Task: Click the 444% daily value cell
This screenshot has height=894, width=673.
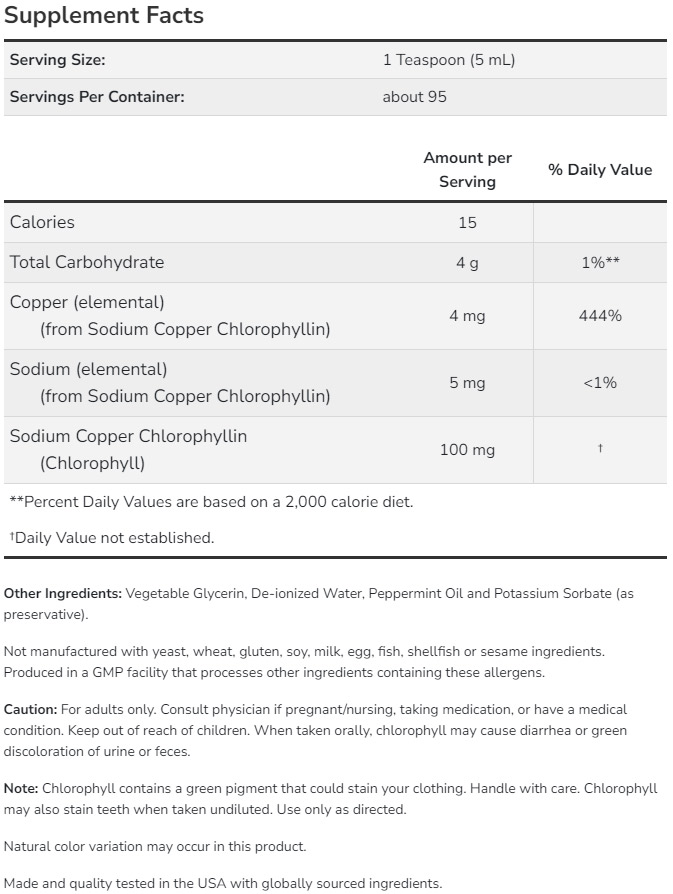Action: coord(600,316)
